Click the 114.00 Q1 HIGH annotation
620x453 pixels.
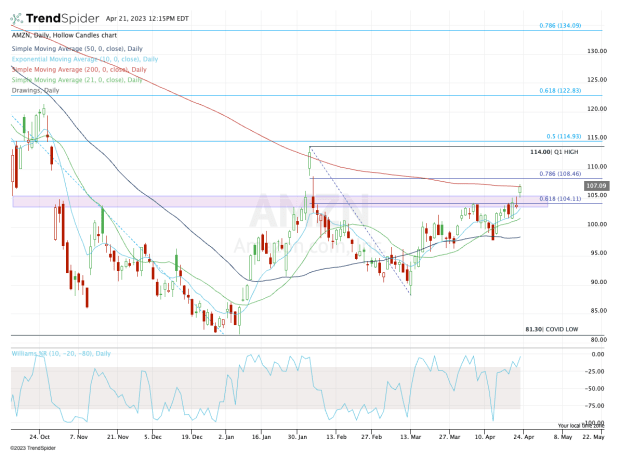[x=553, y=151]
